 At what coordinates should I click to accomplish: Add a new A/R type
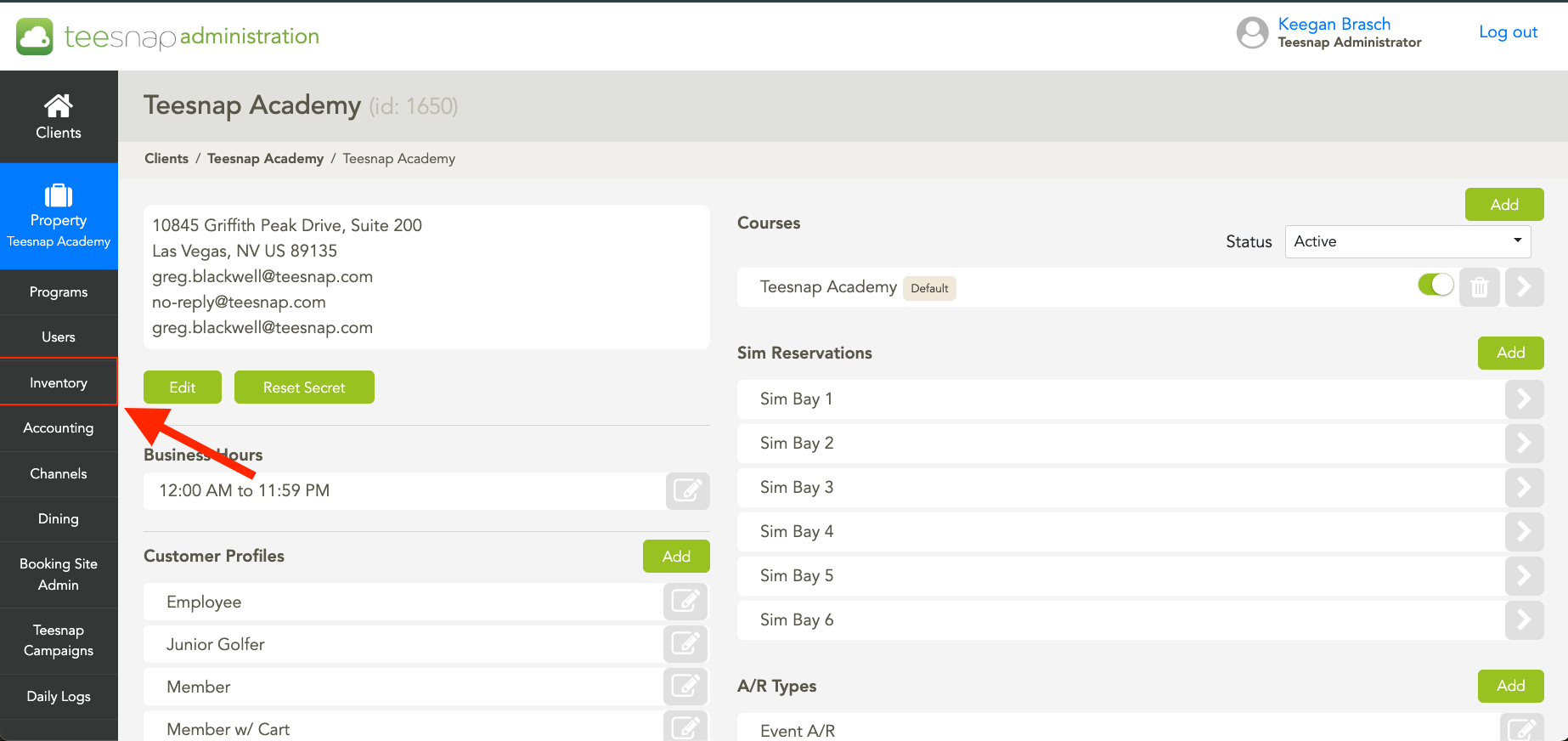1511,686
